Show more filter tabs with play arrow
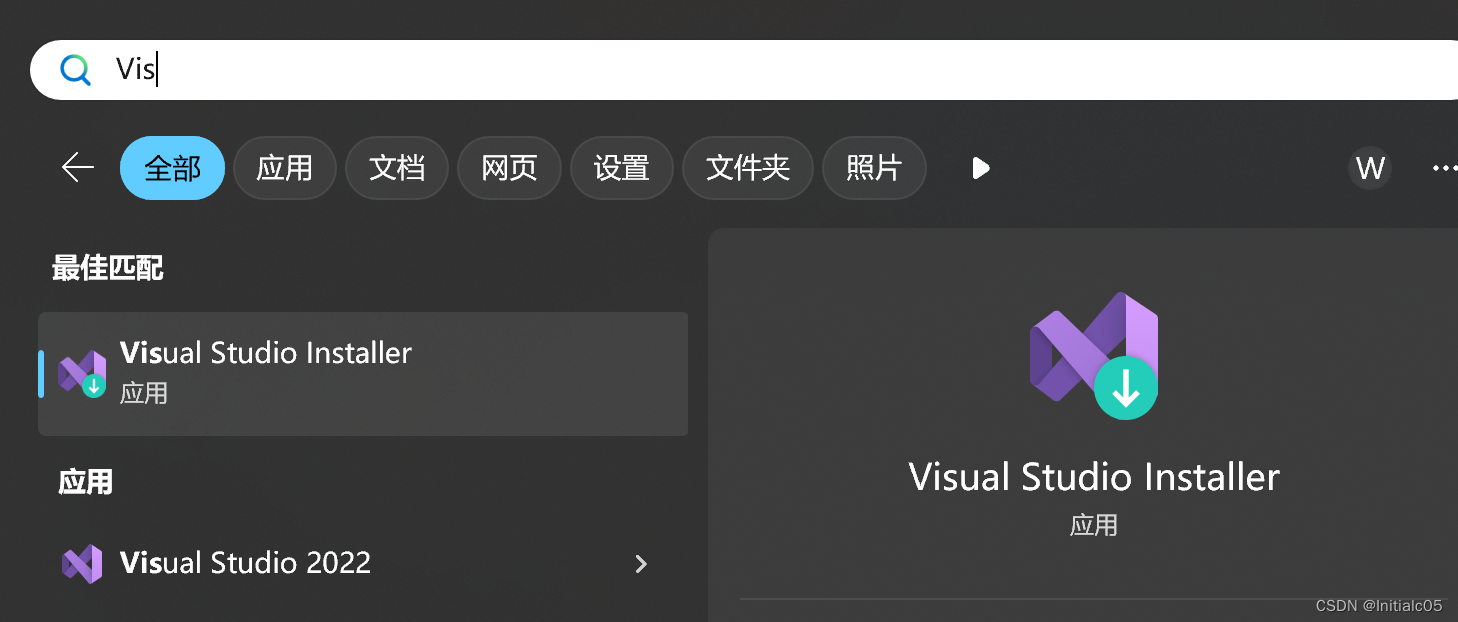 (x=981, y=168)
